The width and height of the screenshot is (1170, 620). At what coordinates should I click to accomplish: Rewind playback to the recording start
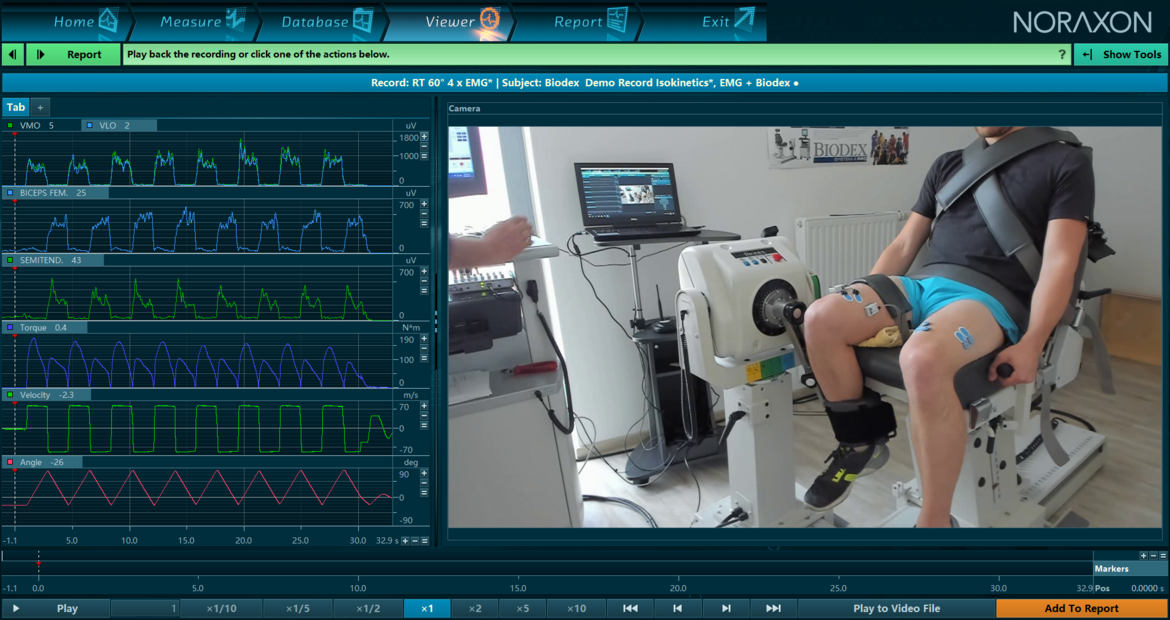click(633, 607)
